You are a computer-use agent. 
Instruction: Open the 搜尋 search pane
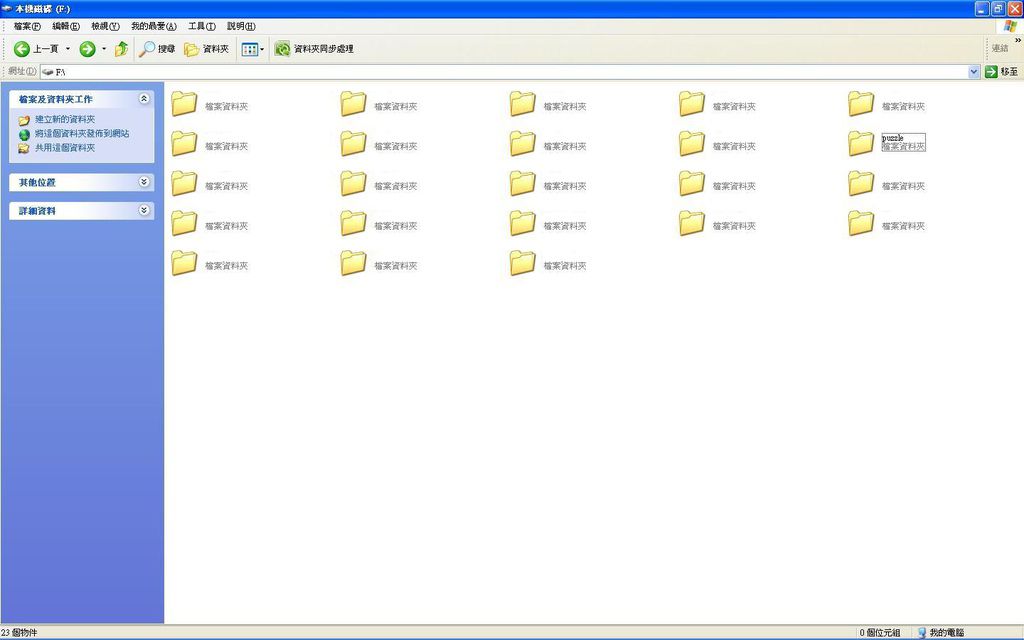coord(157,49)
